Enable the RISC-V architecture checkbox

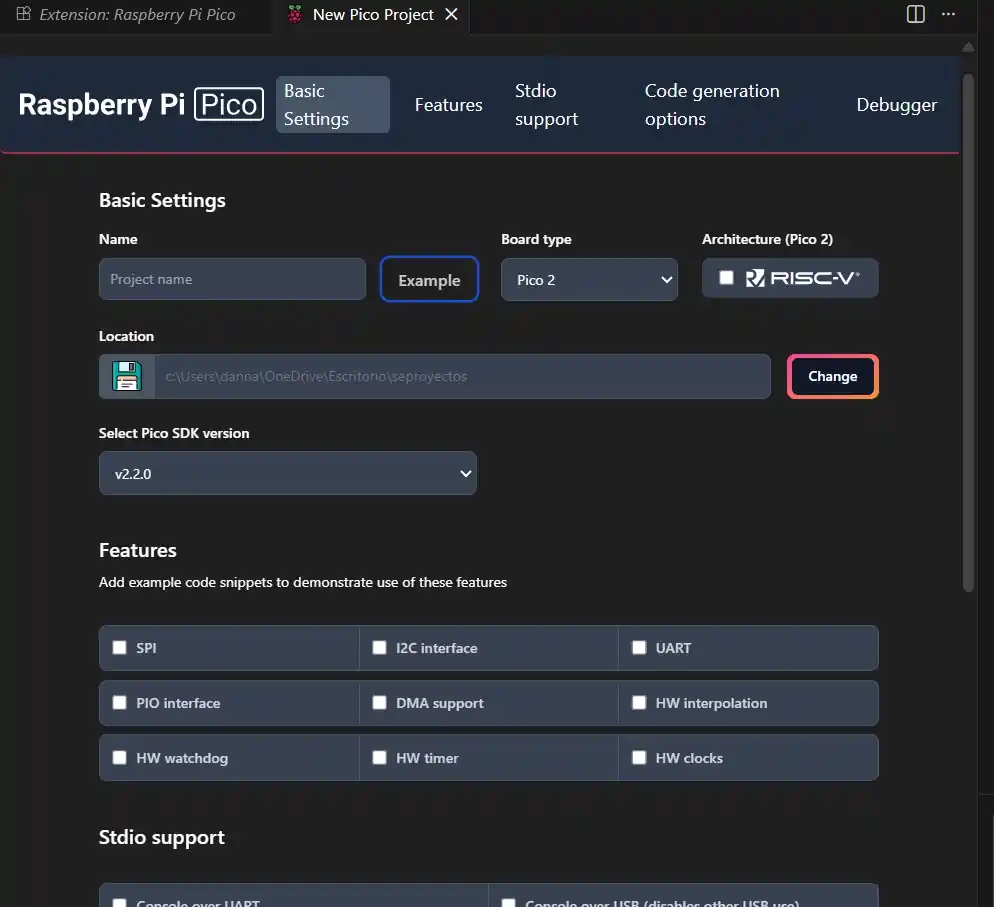[727, 278]
